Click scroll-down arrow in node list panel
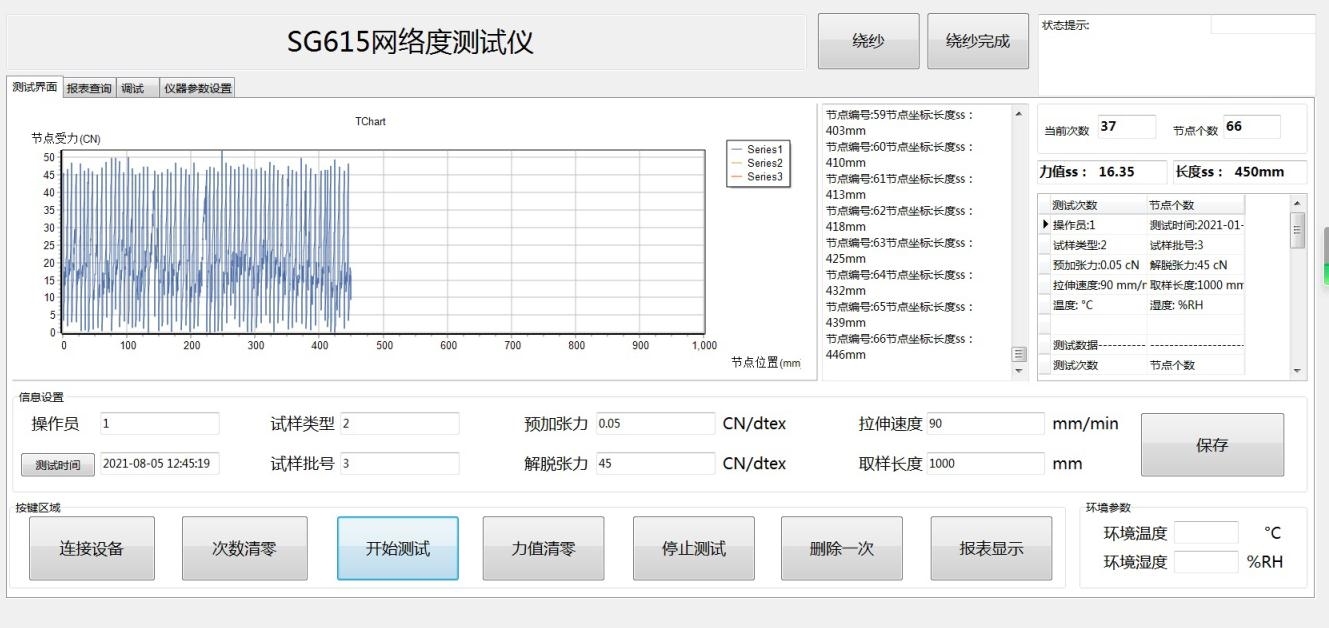 [1019, 371]
